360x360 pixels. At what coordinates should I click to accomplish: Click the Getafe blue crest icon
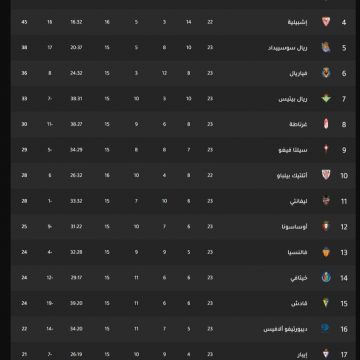(x=326, y=277)
